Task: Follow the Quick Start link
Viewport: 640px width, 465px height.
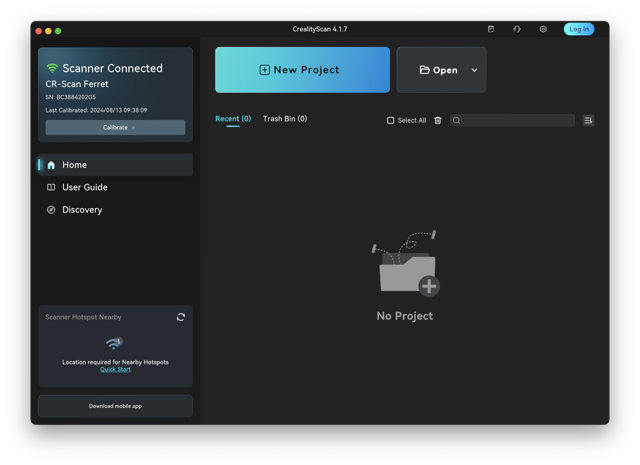Action: (115, 369)
